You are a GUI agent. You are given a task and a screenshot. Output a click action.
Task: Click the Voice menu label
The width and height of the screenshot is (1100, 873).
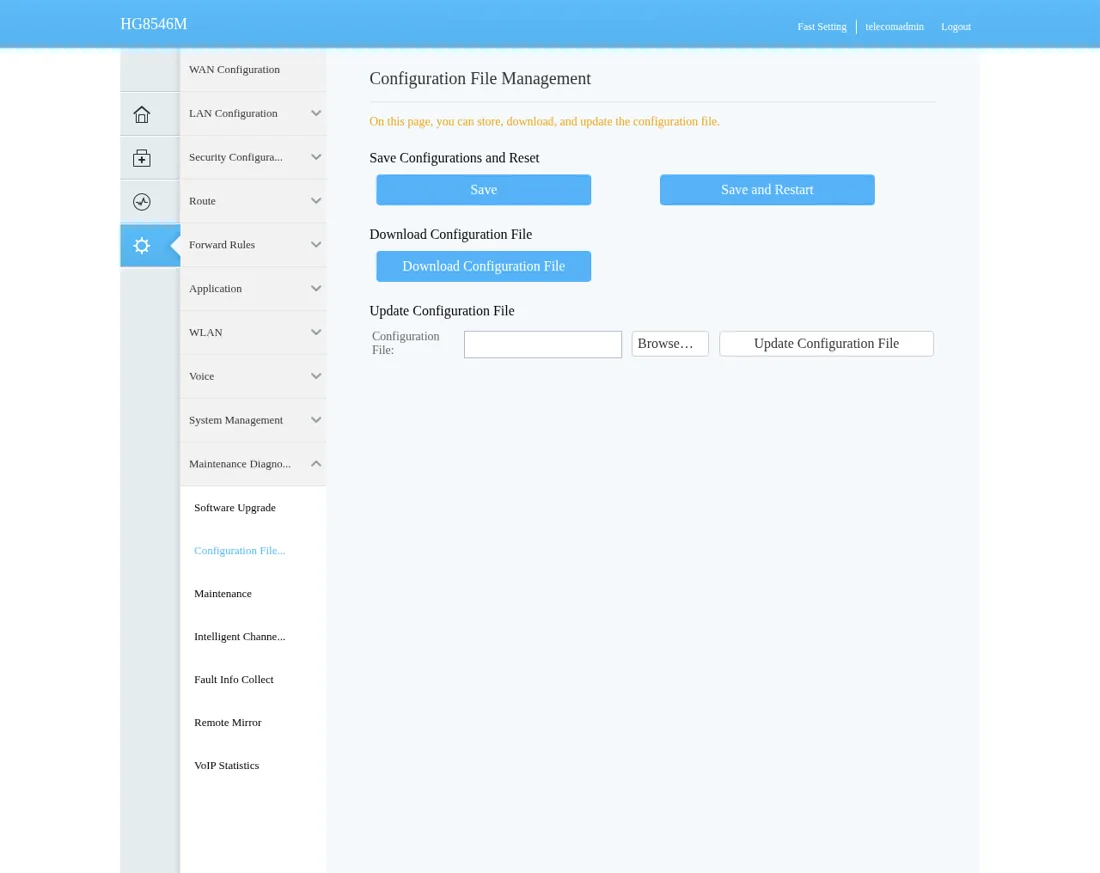pos(201,376)
